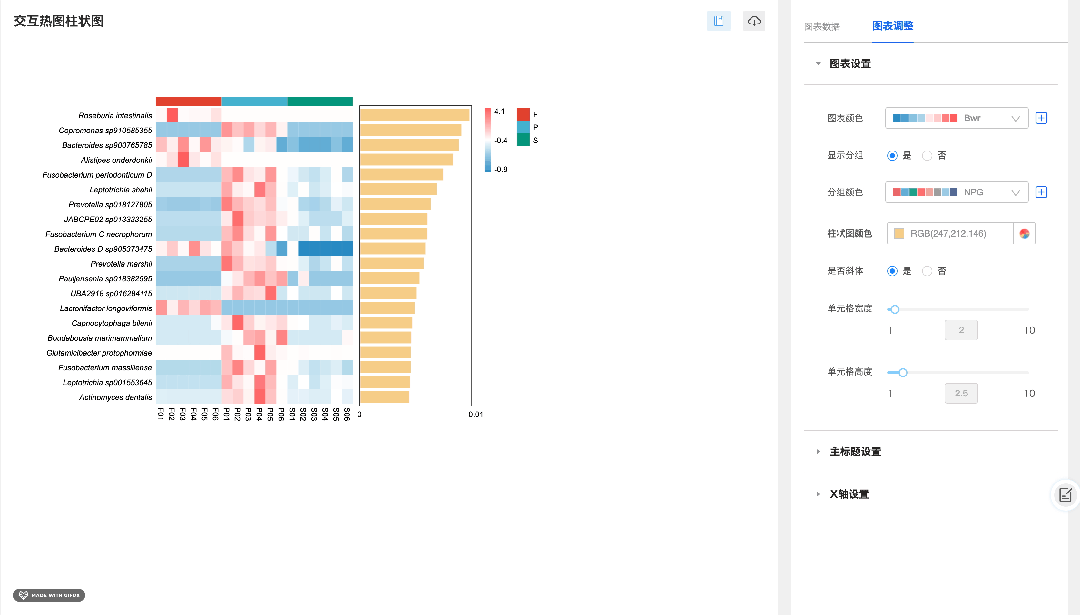The image size is (1081, 616).
Task: Switch to the 图表调整 tab
Action: [x=892, y=26]
